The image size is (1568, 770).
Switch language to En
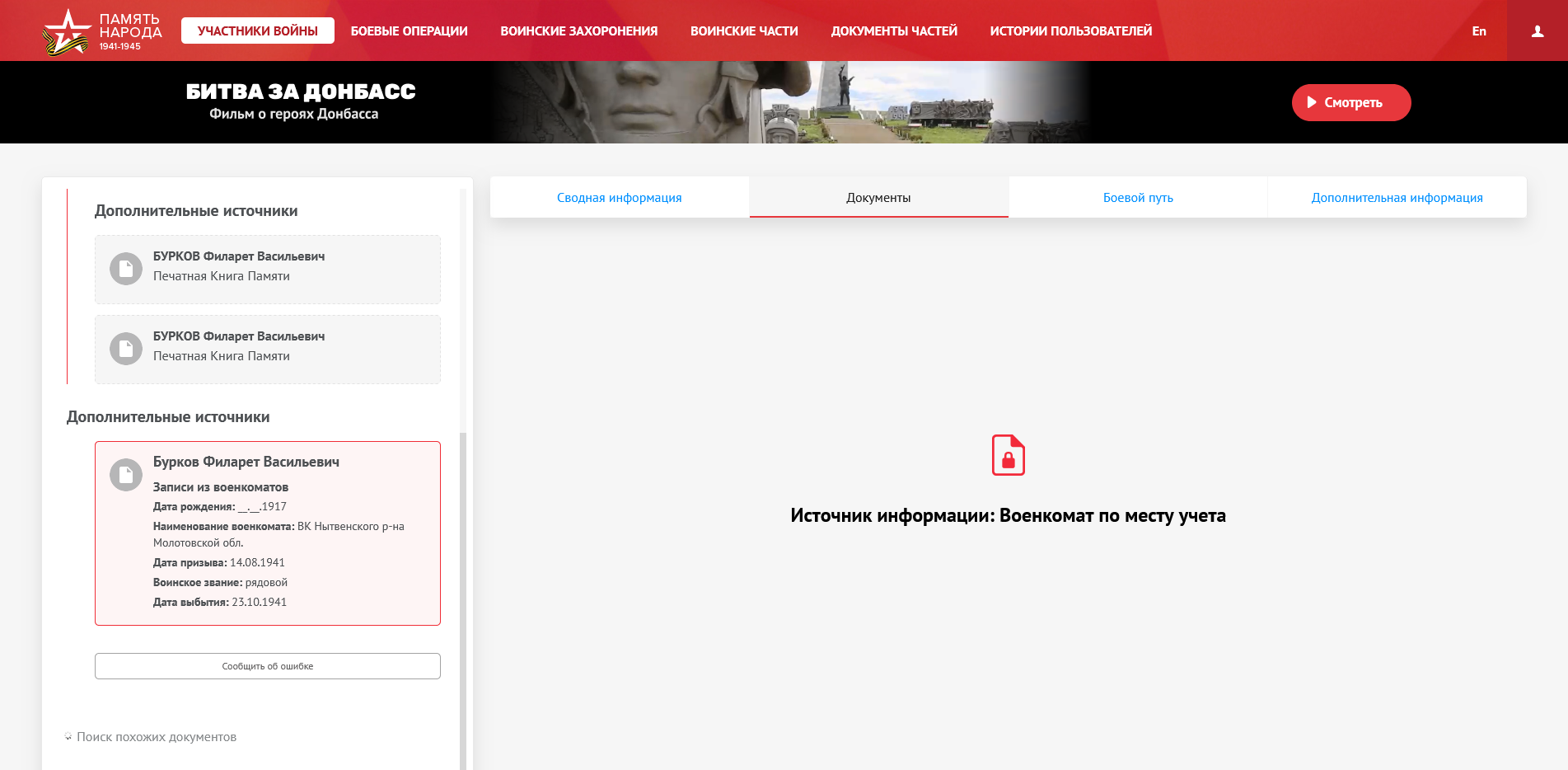point(1479,31)
